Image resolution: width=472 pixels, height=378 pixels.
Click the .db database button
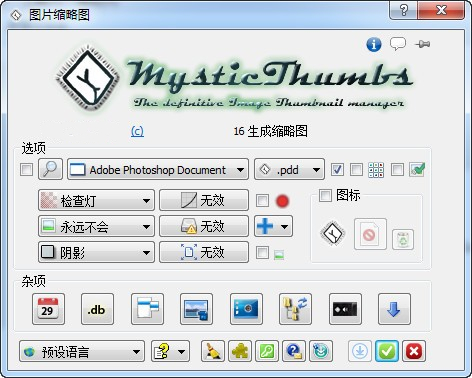[x=97, y=309]
